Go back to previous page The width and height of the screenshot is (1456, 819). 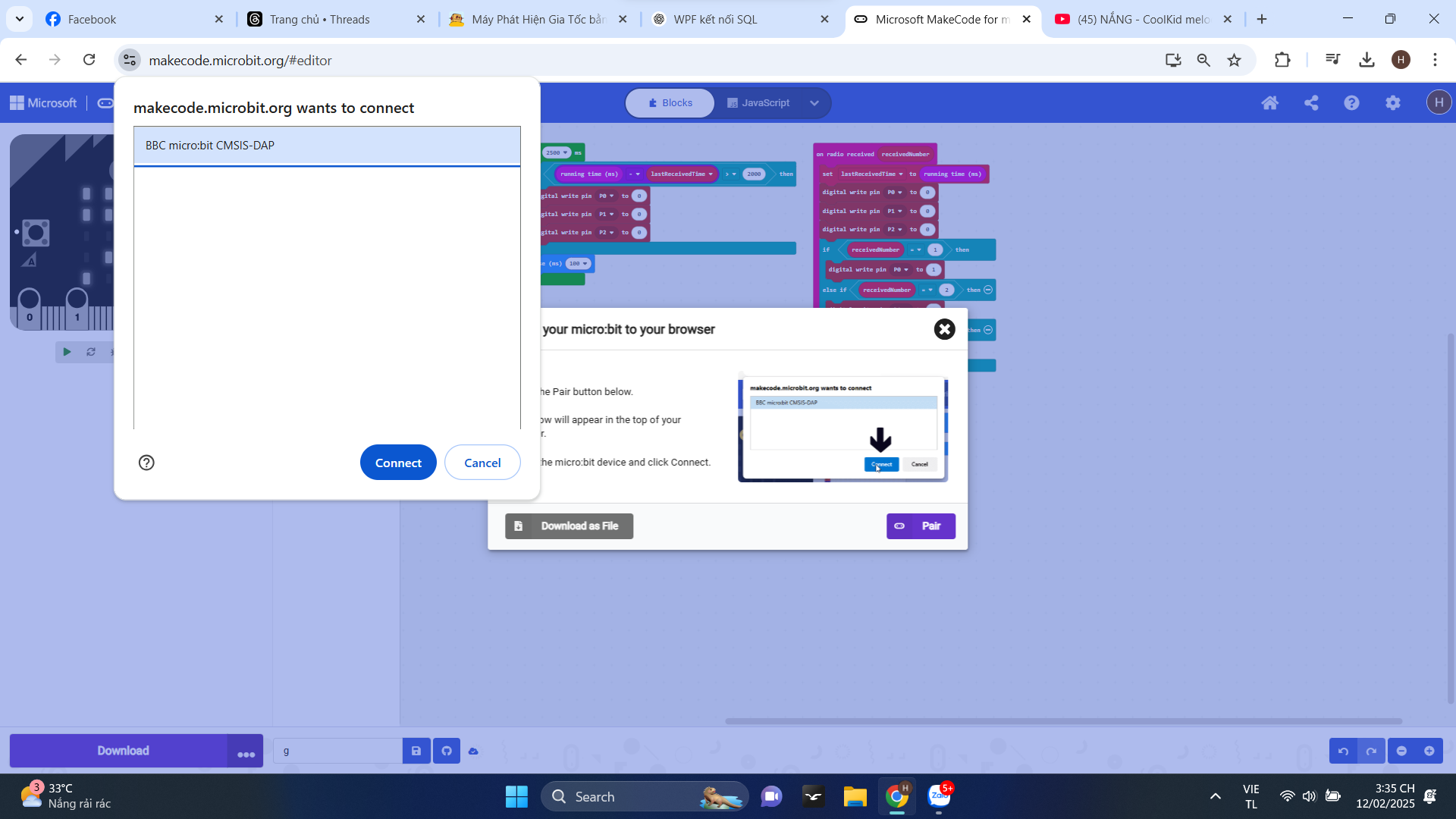(x=21, y=60)
